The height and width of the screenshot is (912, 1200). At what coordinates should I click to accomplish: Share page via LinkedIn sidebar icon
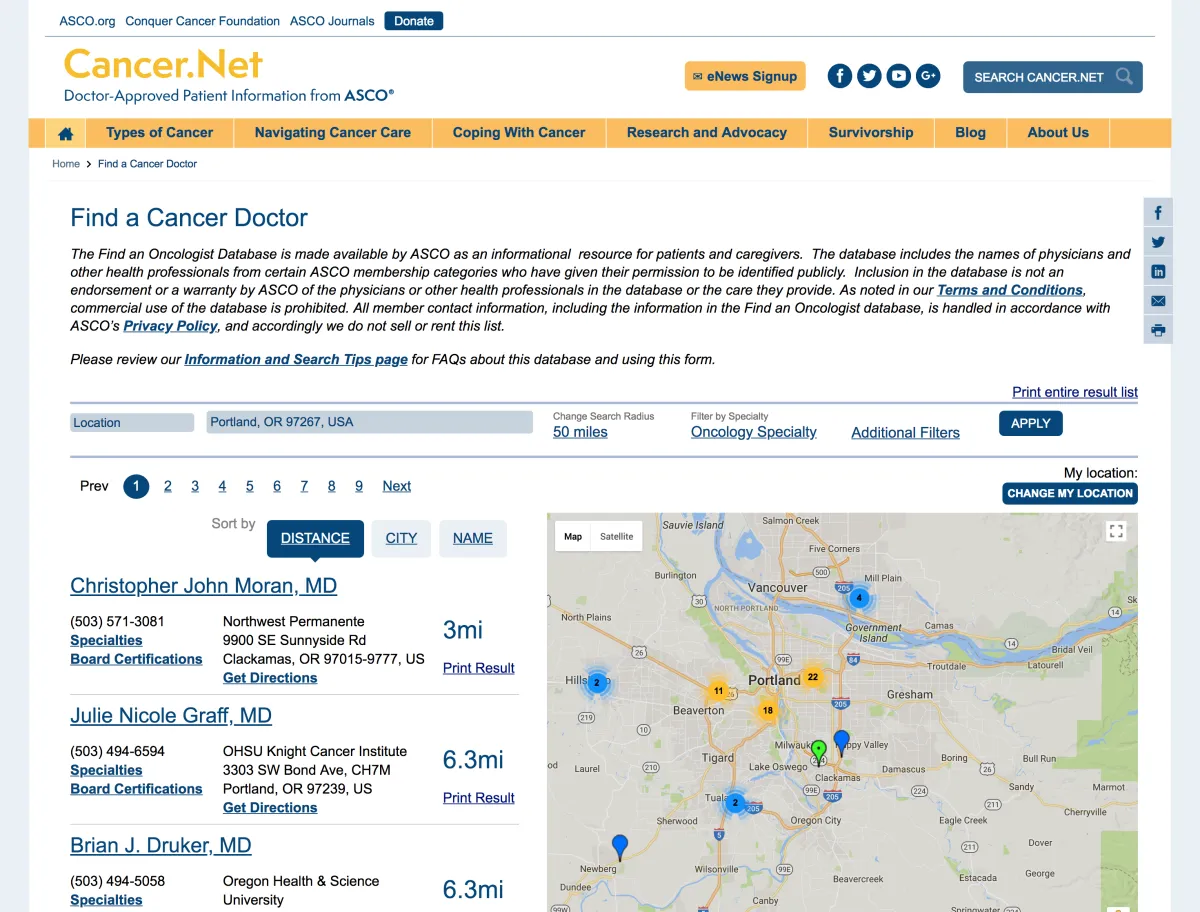tap(1158, 271)
